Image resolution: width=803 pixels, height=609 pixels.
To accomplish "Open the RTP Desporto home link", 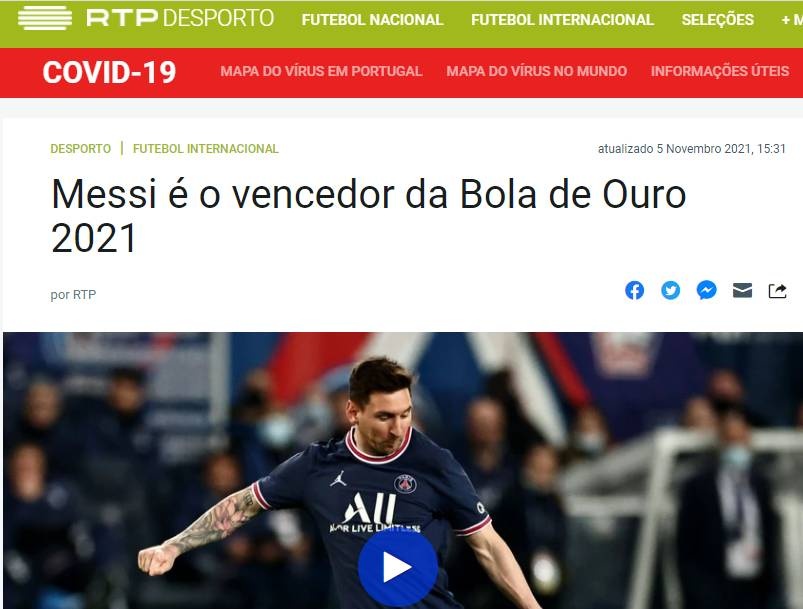I will click(x=180, y=18).
